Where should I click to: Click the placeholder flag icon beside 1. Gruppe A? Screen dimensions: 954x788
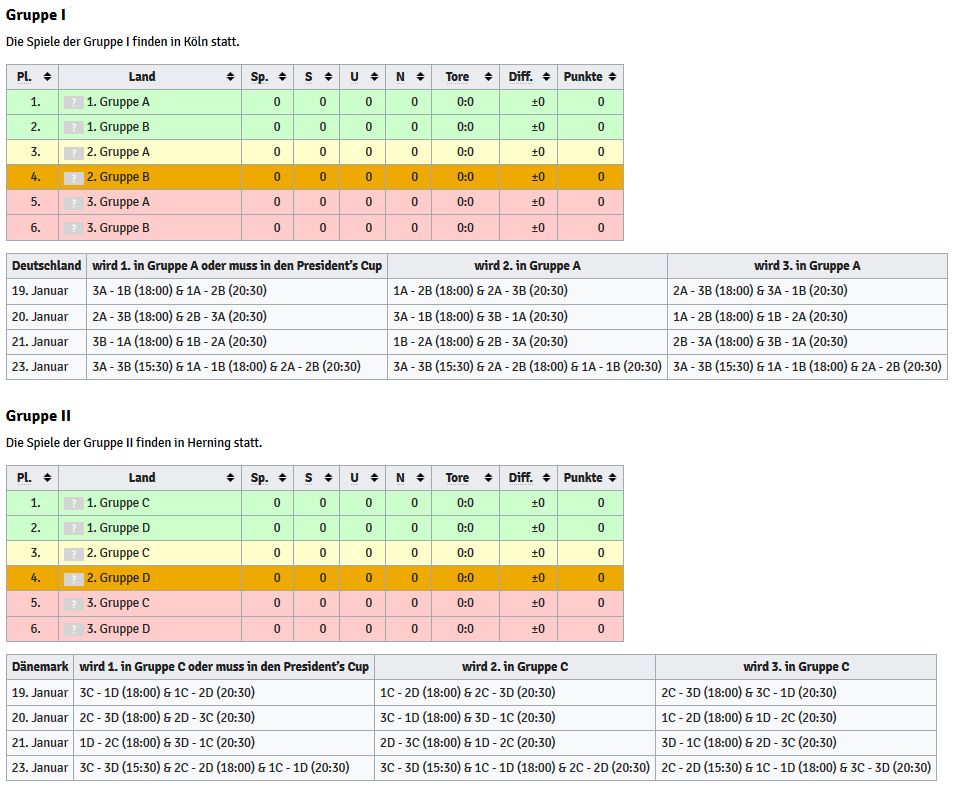74,102
